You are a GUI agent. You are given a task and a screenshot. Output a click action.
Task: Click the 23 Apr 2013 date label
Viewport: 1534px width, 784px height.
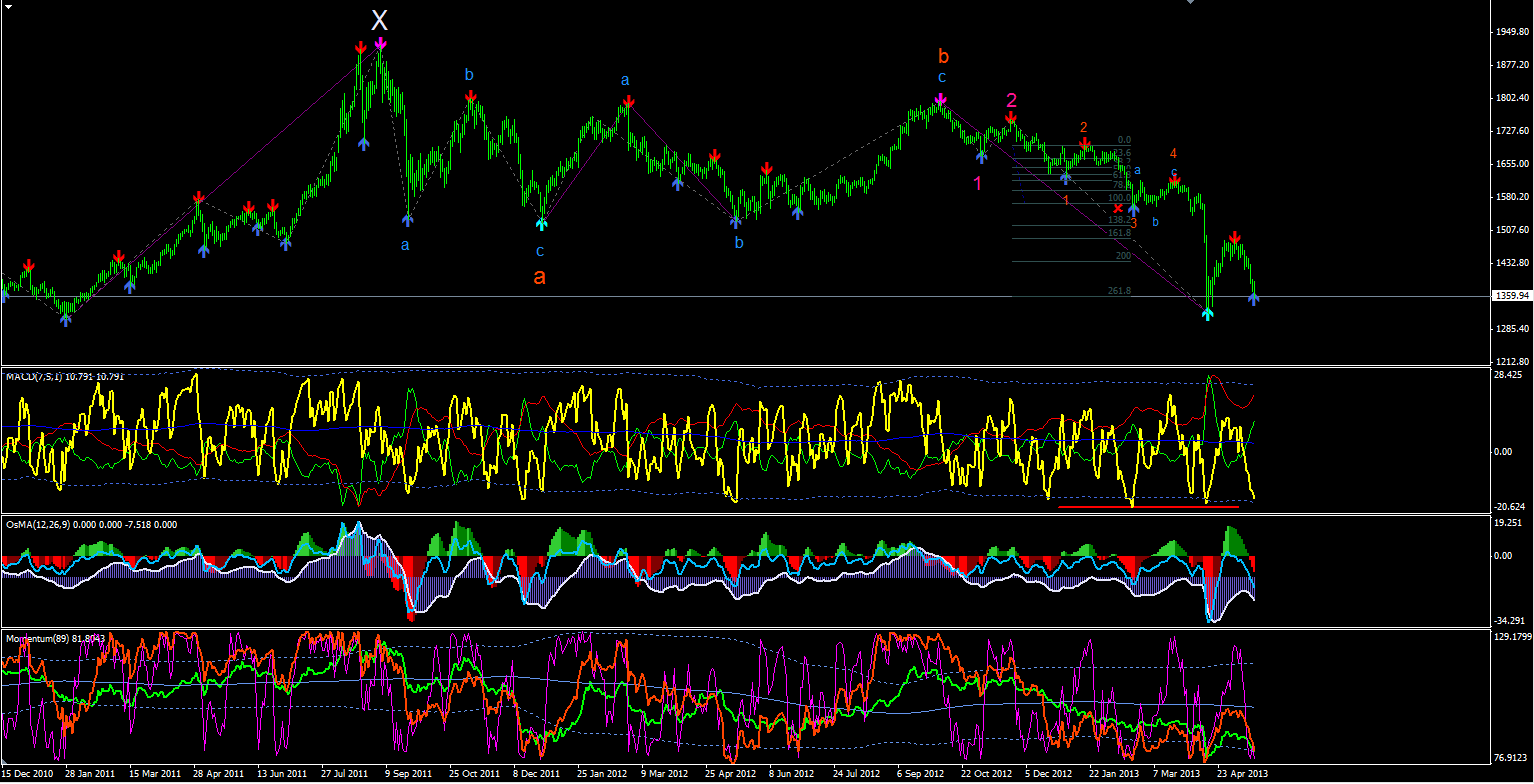pyautogui.click(x=1242, y=774)
